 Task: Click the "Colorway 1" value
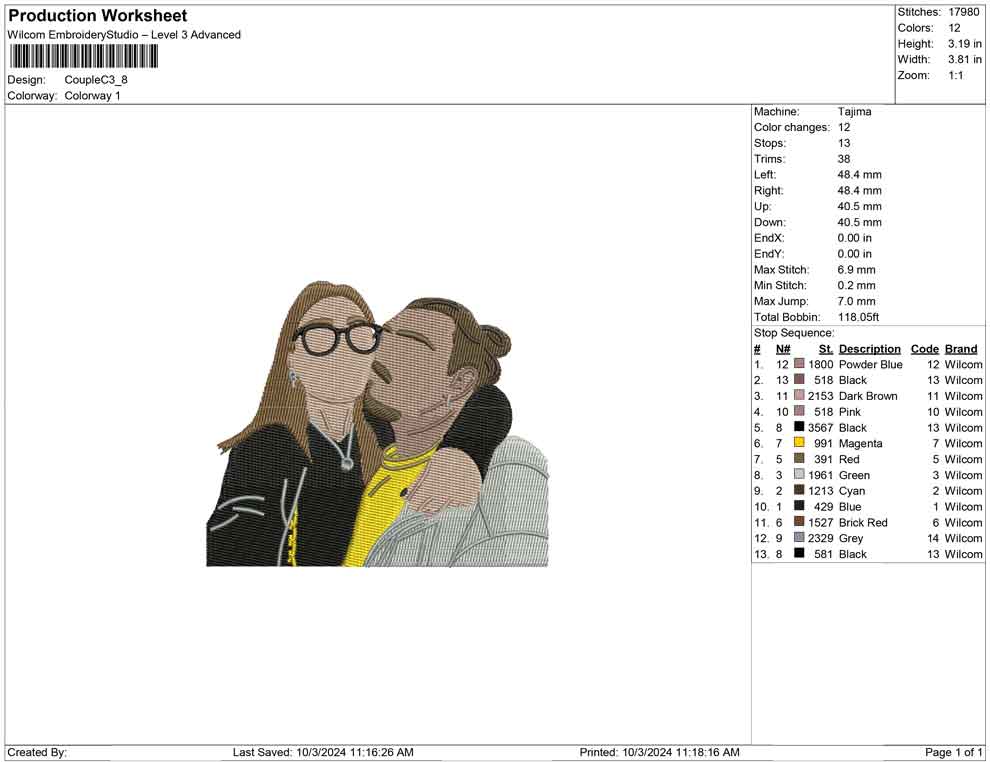coord(92,96)
